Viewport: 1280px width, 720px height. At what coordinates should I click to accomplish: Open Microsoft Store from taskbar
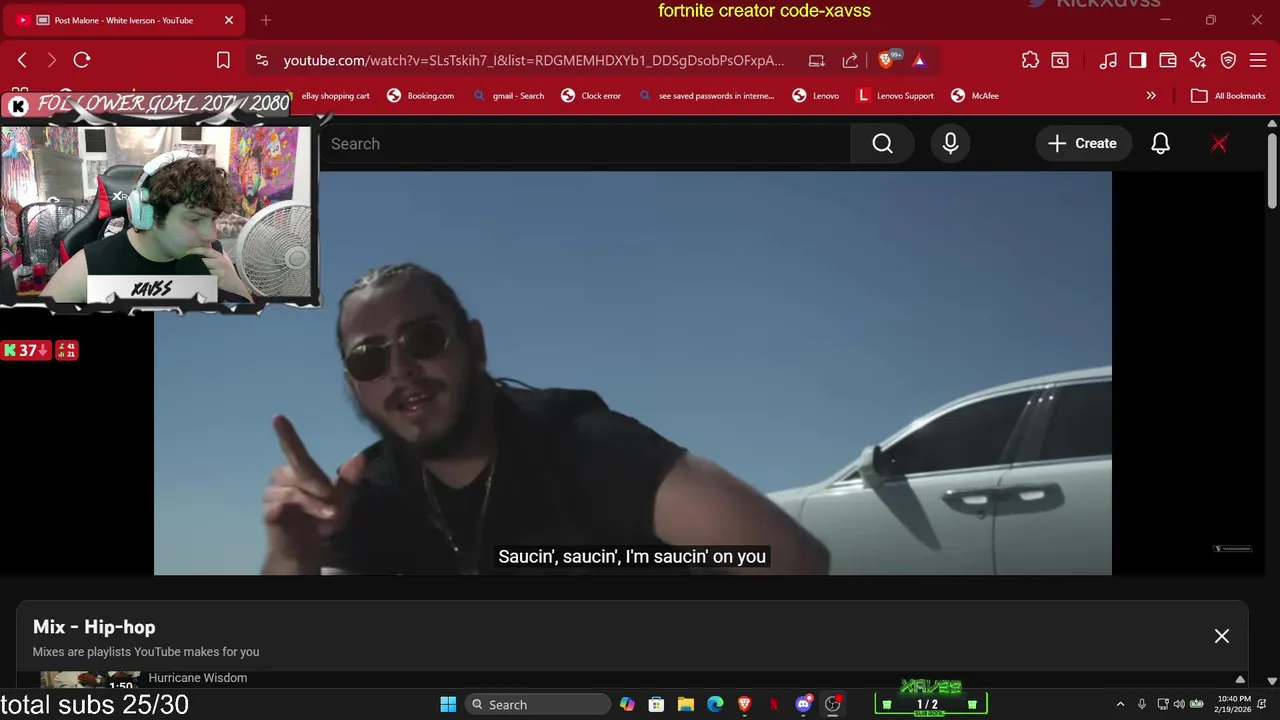click(x=656, y=704)
